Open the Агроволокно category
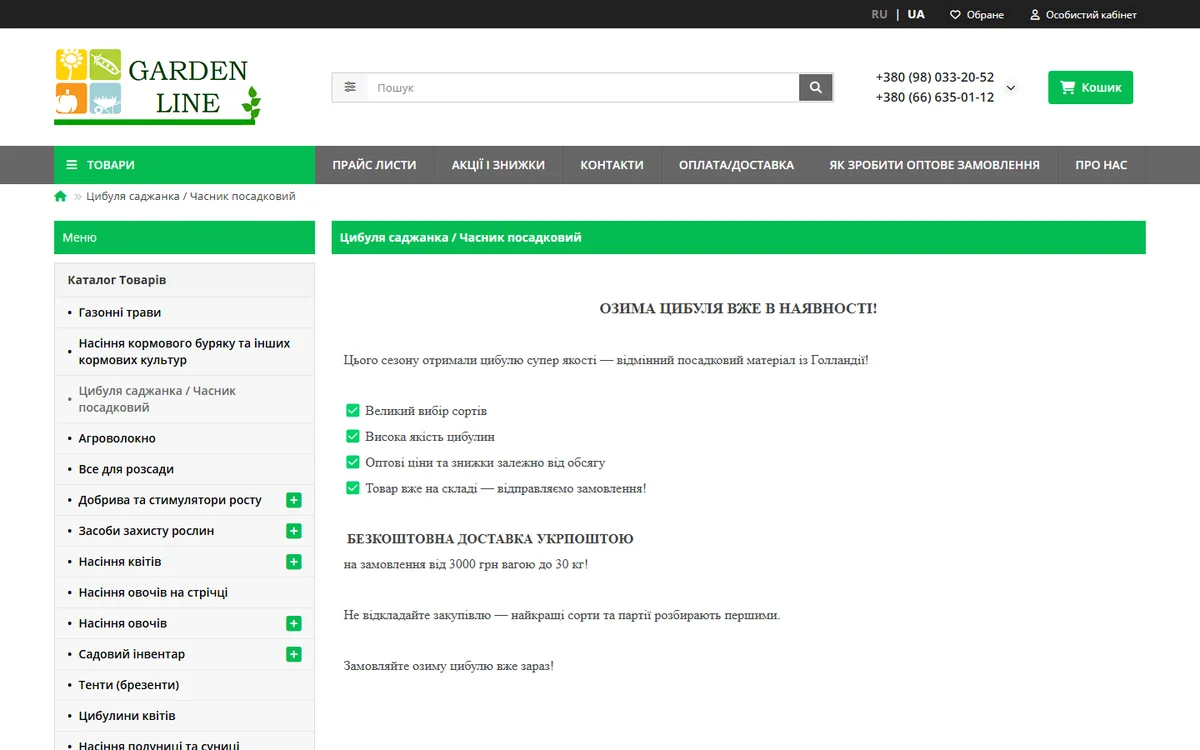 tap(117, 438)
